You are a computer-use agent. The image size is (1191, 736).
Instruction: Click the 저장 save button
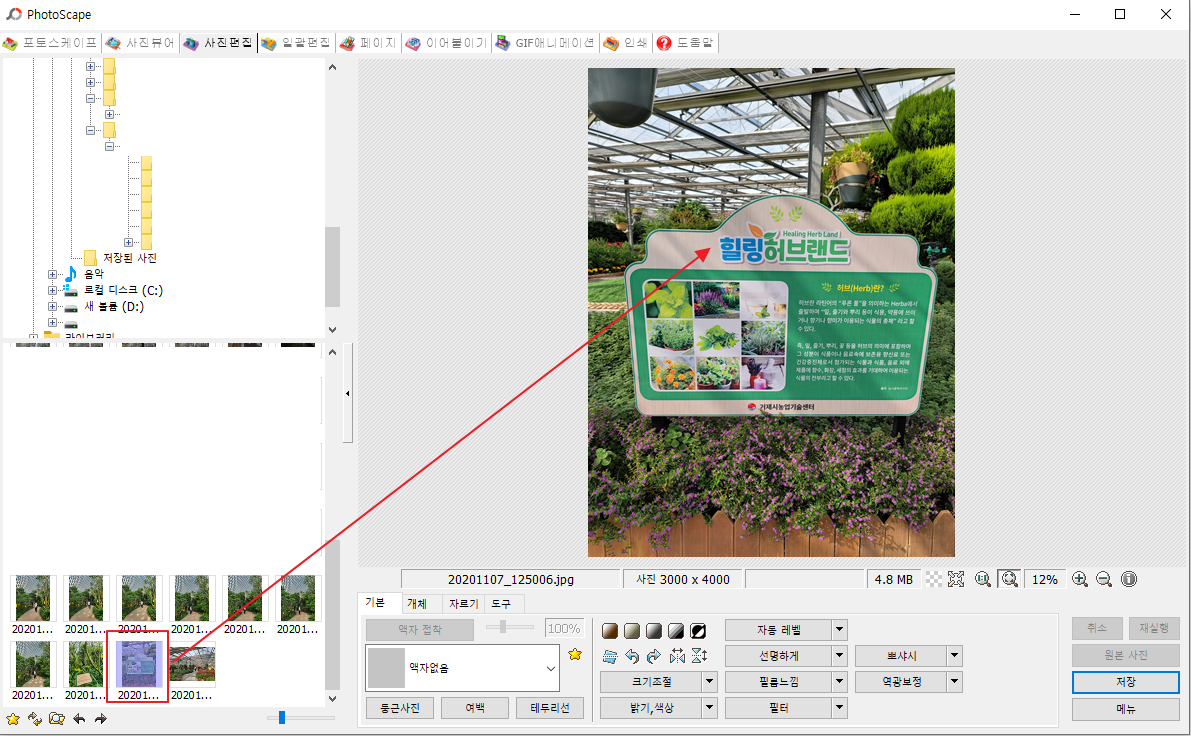pyautogui.click(x=1126, y=682)
